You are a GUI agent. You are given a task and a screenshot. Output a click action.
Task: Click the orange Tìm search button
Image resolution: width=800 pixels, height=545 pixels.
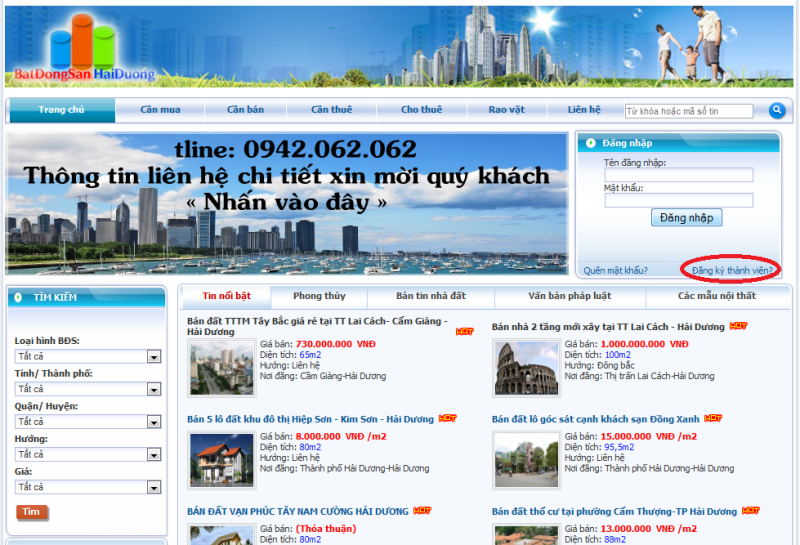[x=32, y=512]
